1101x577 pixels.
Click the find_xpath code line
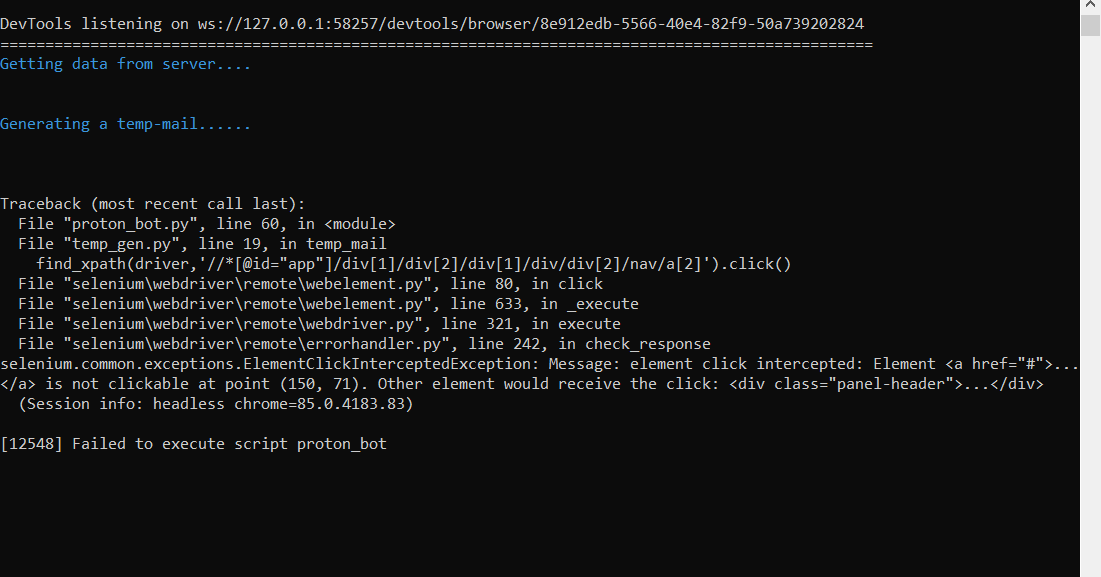pyautogui.click(x=414, y=264)
